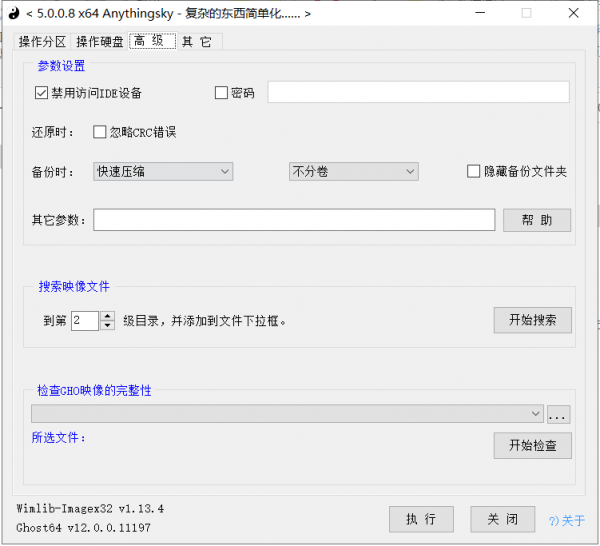Click the 开始搜索 button
This screenshot has height=546, width=600.
[x=533, y=320]
